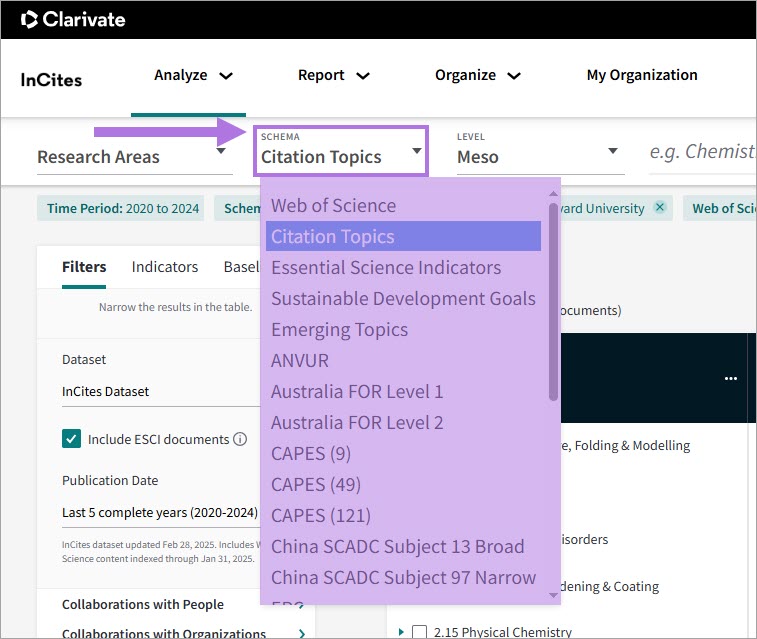Expand Collaborations with People filter
The height and width of the screenshot is (639, 757).
coord(183,604)
